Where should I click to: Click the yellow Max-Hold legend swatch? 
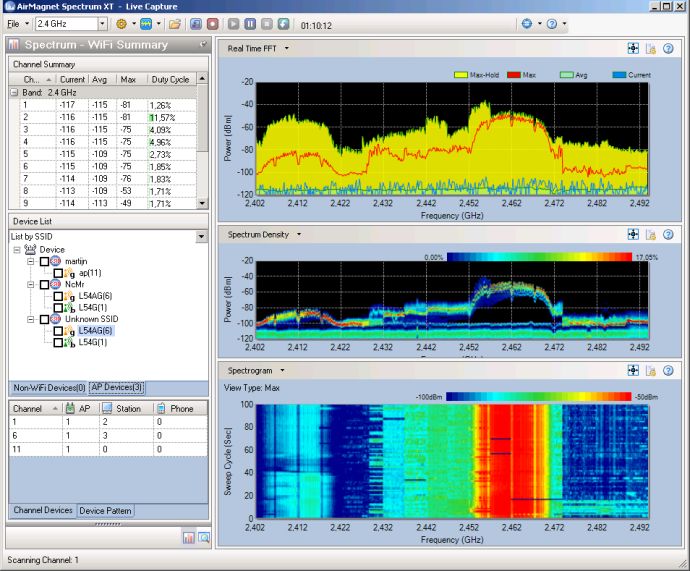pyautogui.click(x=460, y=75)
